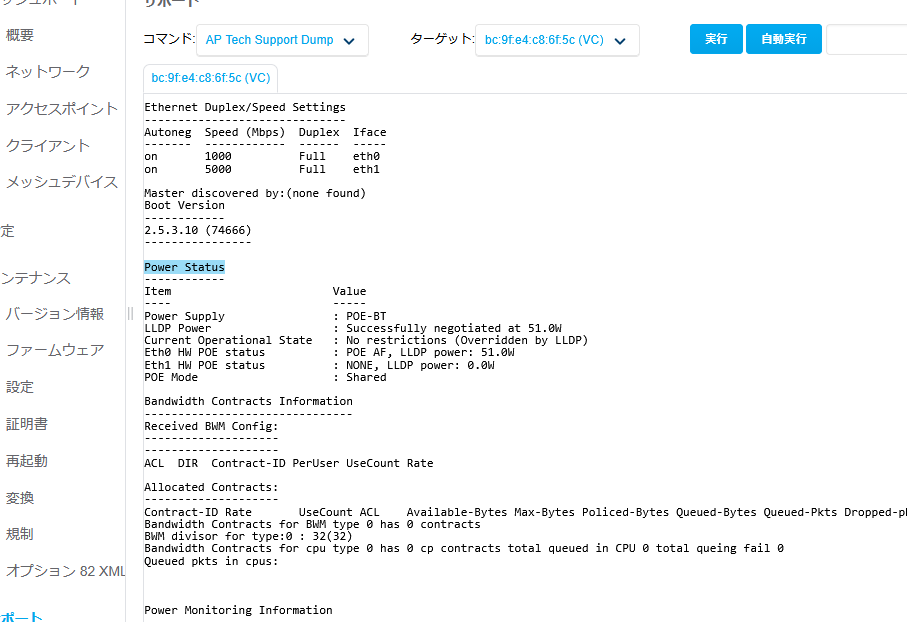Click the Power Monitoring Information heading

[x=238, y=610]
